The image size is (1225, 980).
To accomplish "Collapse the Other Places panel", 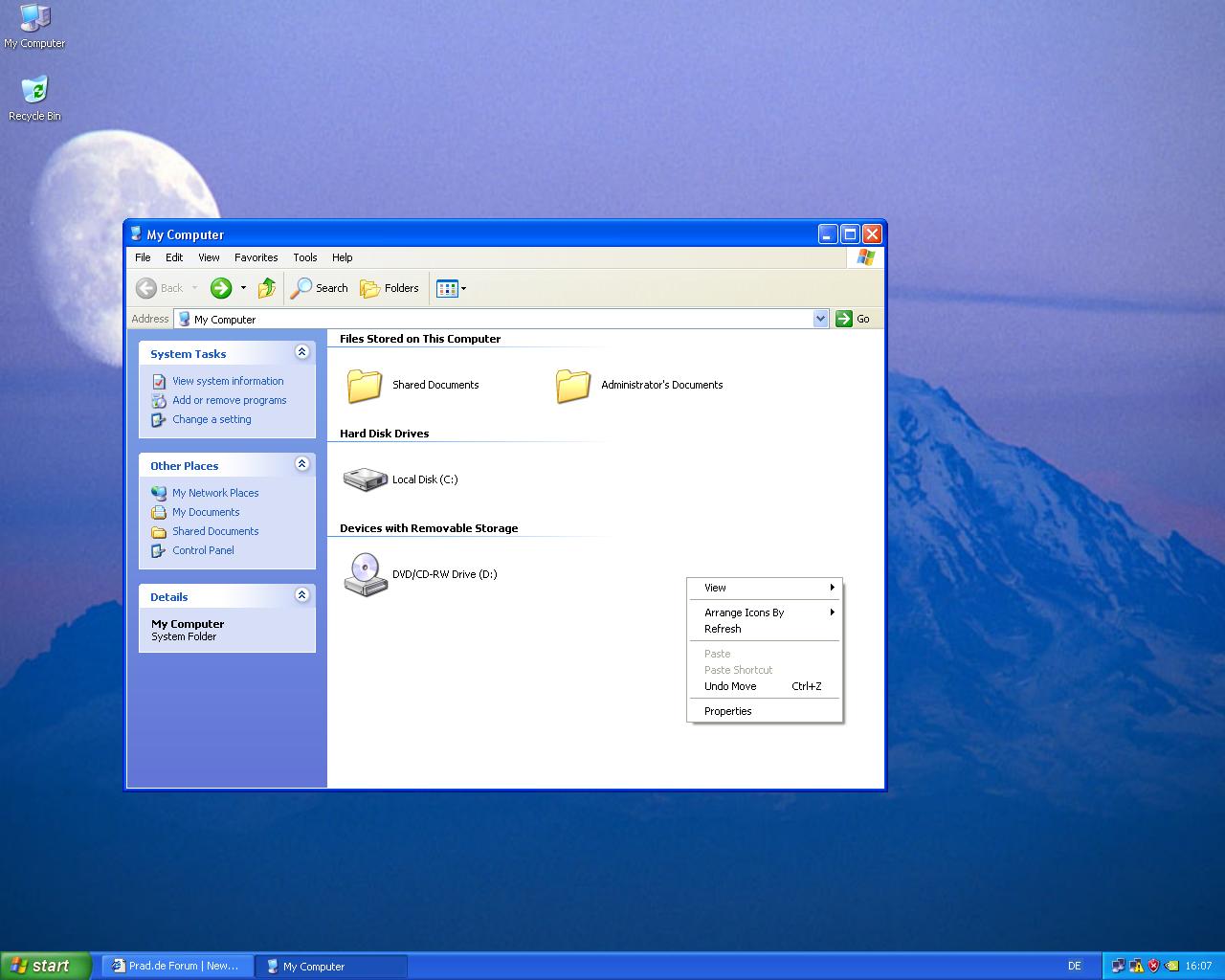I will [x=301, y=464].
